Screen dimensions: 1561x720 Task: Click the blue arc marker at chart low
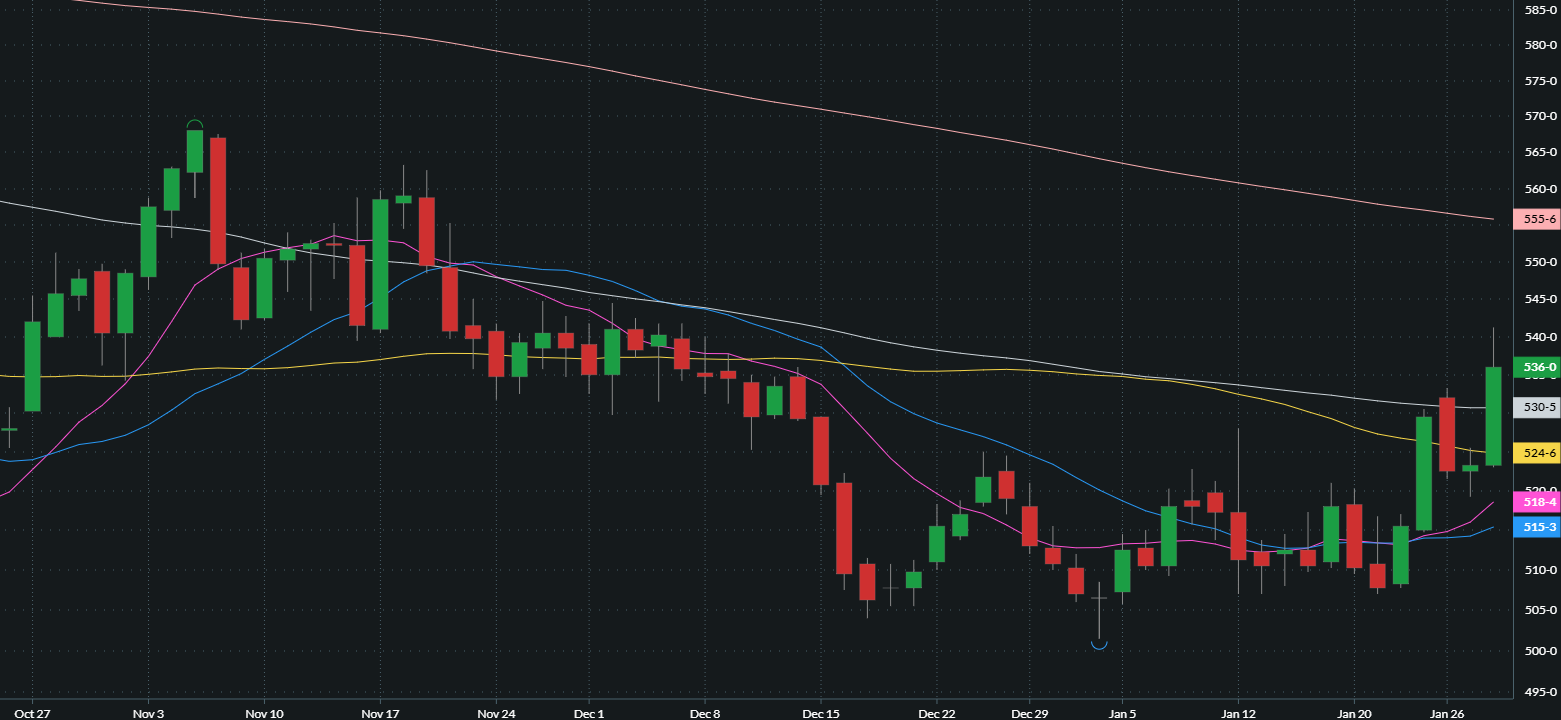coord(1099,645)
